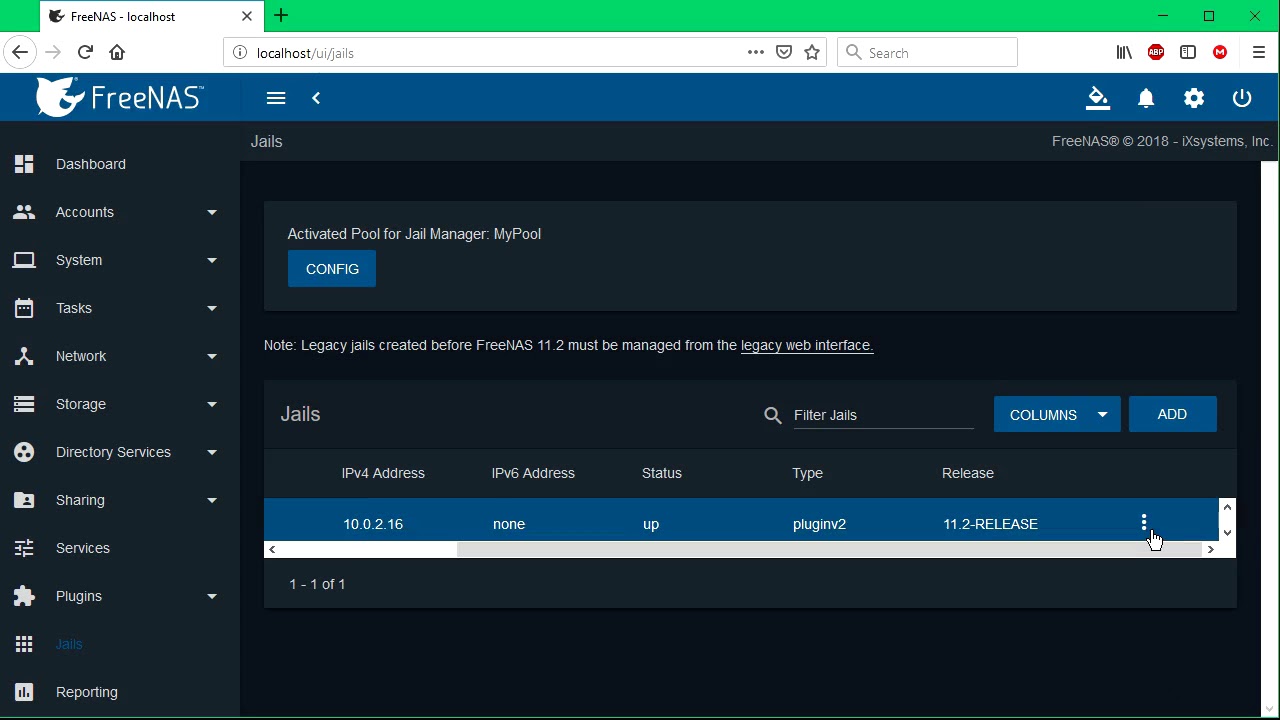Click table scroll right arrow
The image size is (1280, 720).
(x=1210, y=549)
